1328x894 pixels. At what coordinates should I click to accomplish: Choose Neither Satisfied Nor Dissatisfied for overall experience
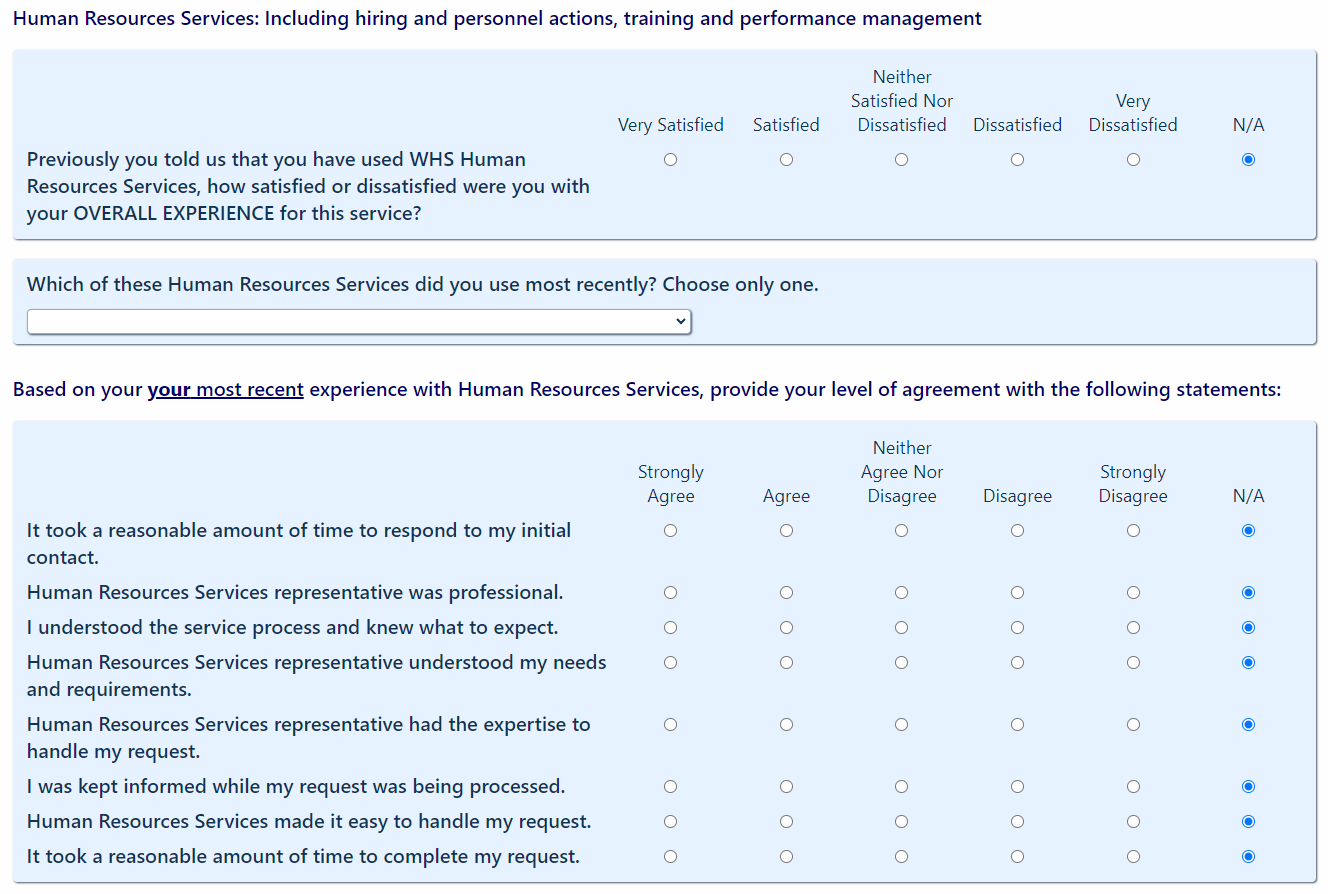click(x=901, y=160)
